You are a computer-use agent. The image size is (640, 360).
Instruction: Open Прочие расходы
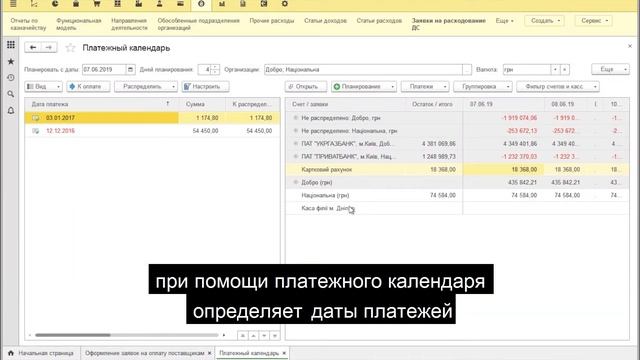coord(272,20)
